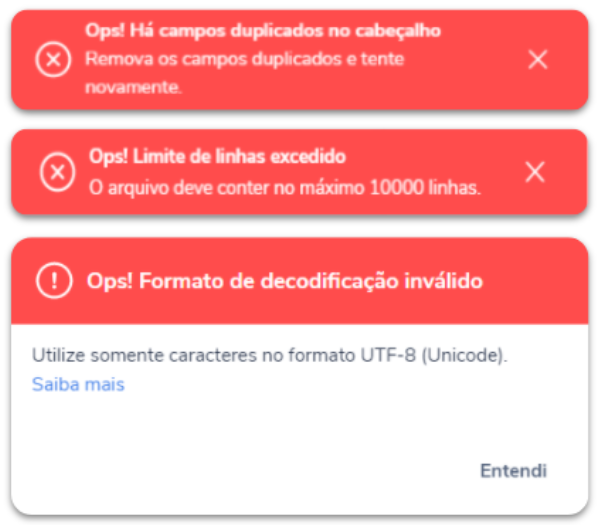Image resolution: width=601 pixels, height=525 pixels.
Task: Click the word 'Ops!' in the decoding dialog title
Action: pos(110,281)
